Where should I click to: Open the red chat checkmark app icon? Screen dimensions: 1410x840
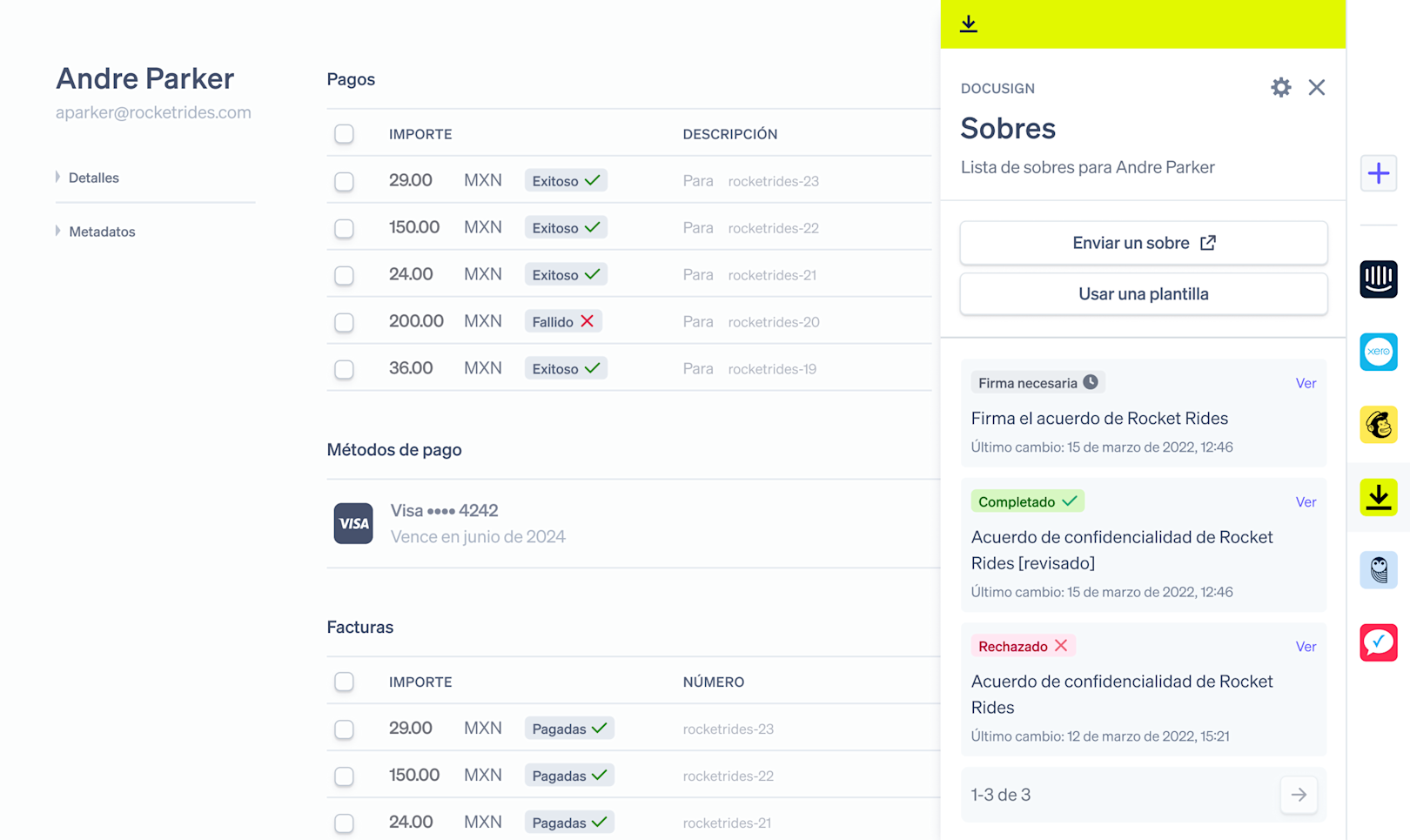[1379, 642]
